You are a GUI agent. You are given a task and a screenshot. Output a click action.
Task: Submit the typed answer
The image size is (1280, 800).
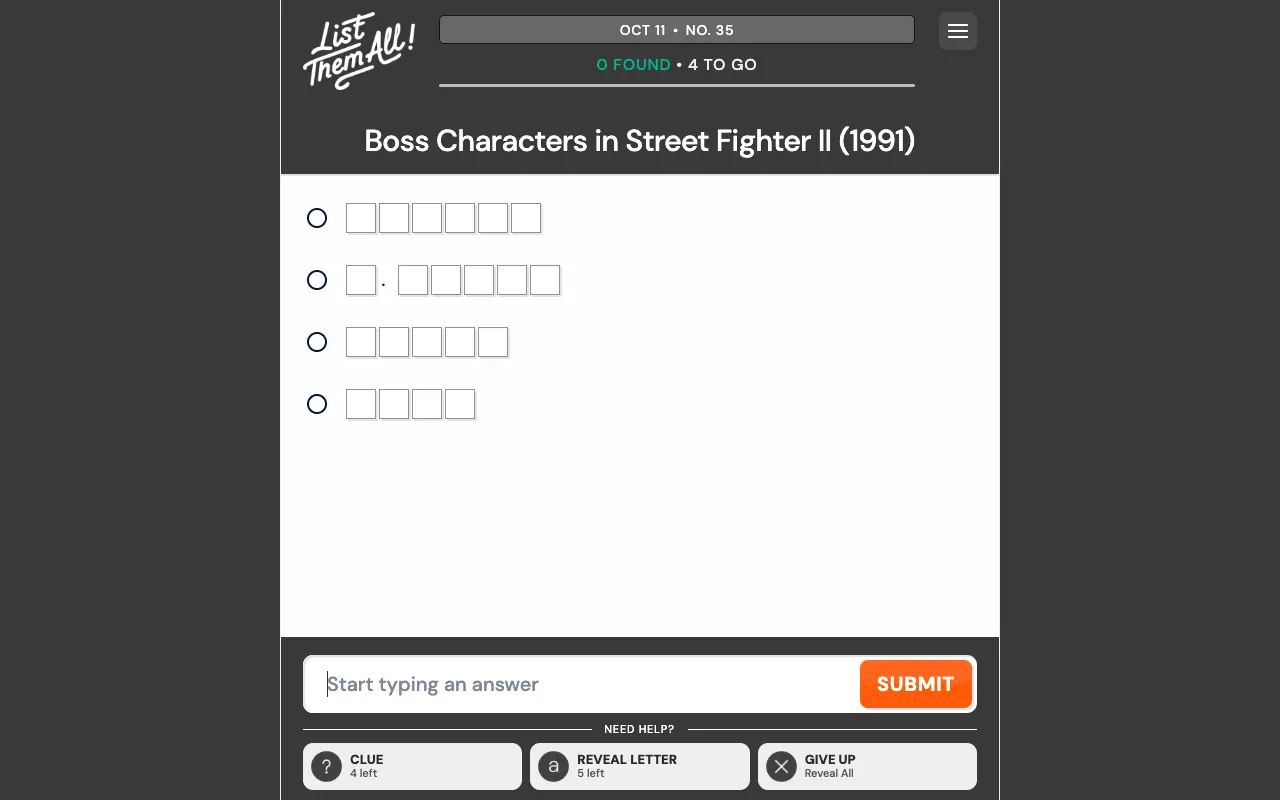pyautogui.click(x=915, y=684)
